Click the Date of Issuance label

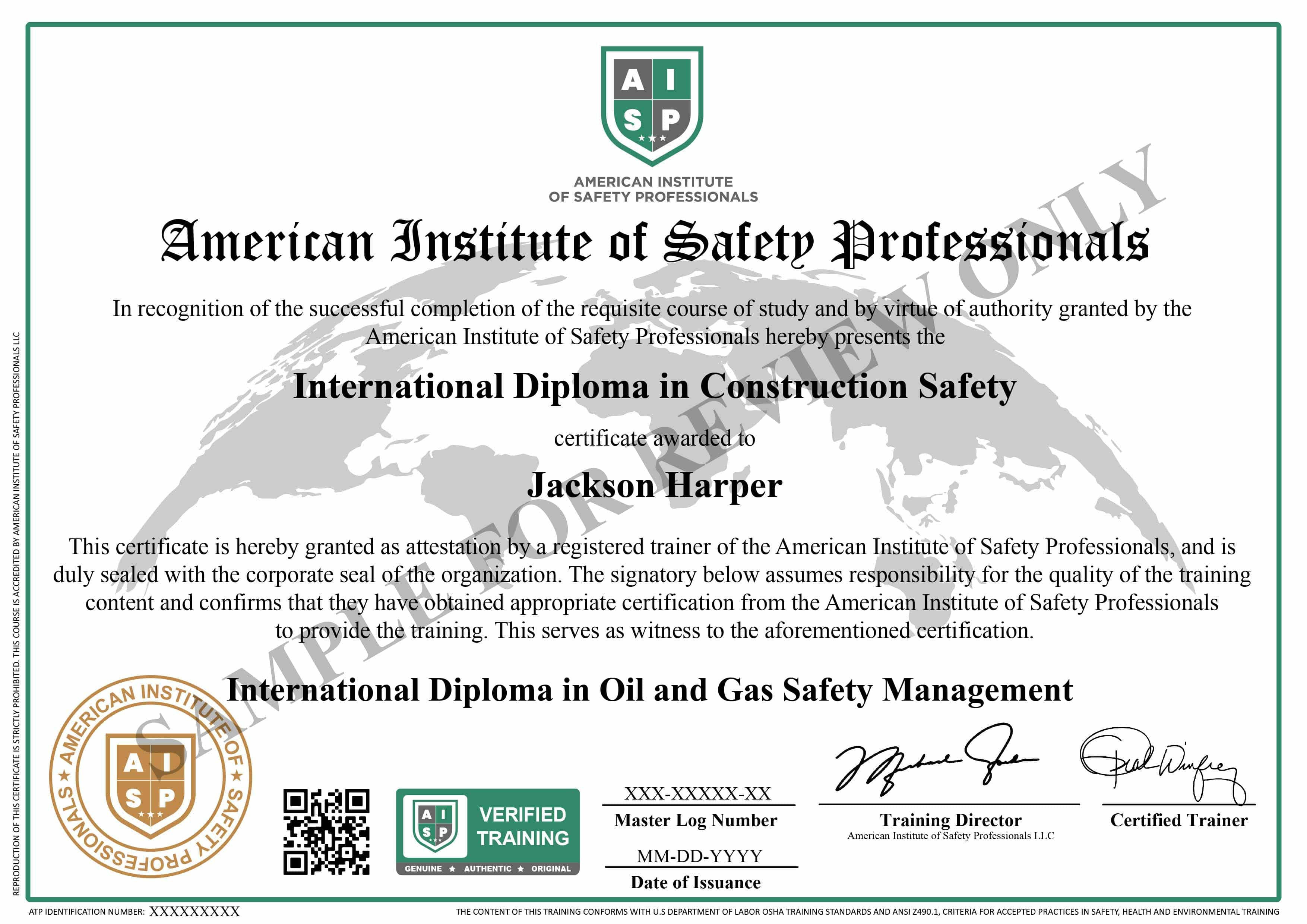pos(696,882)
